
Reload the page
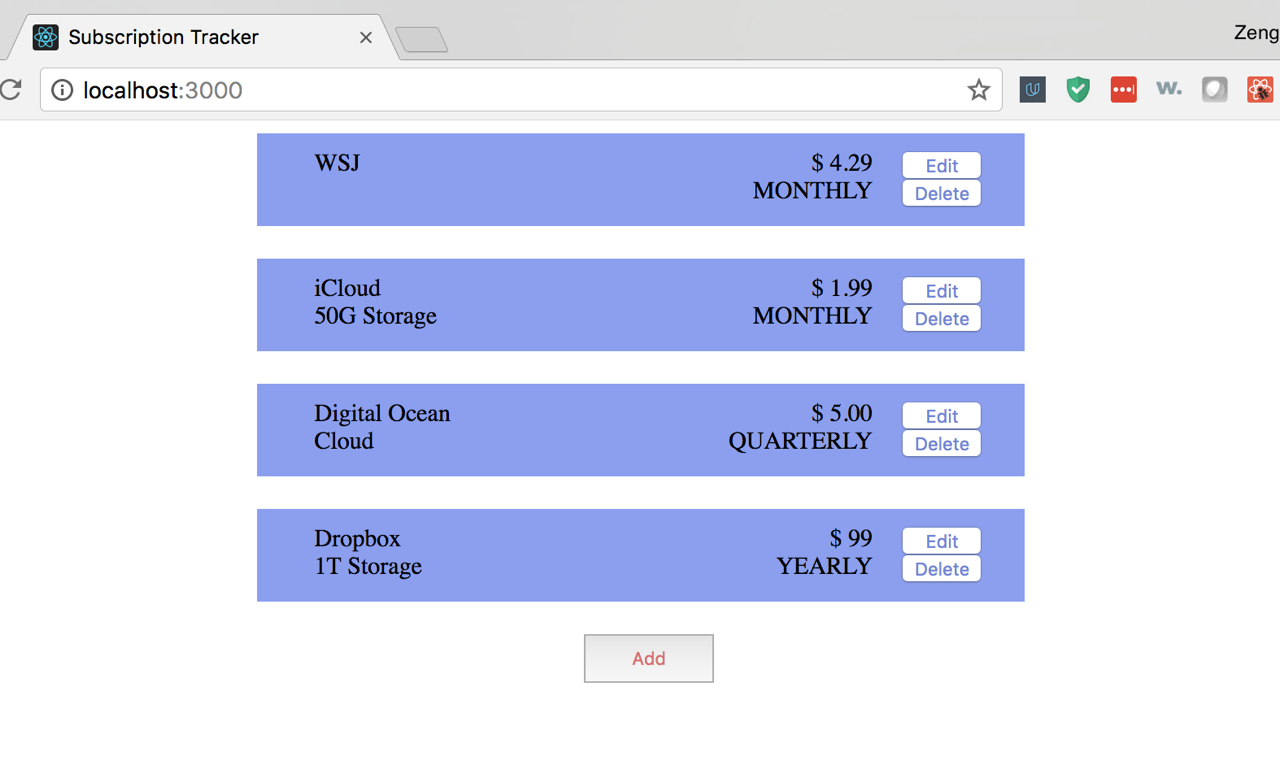pos(11,90)
